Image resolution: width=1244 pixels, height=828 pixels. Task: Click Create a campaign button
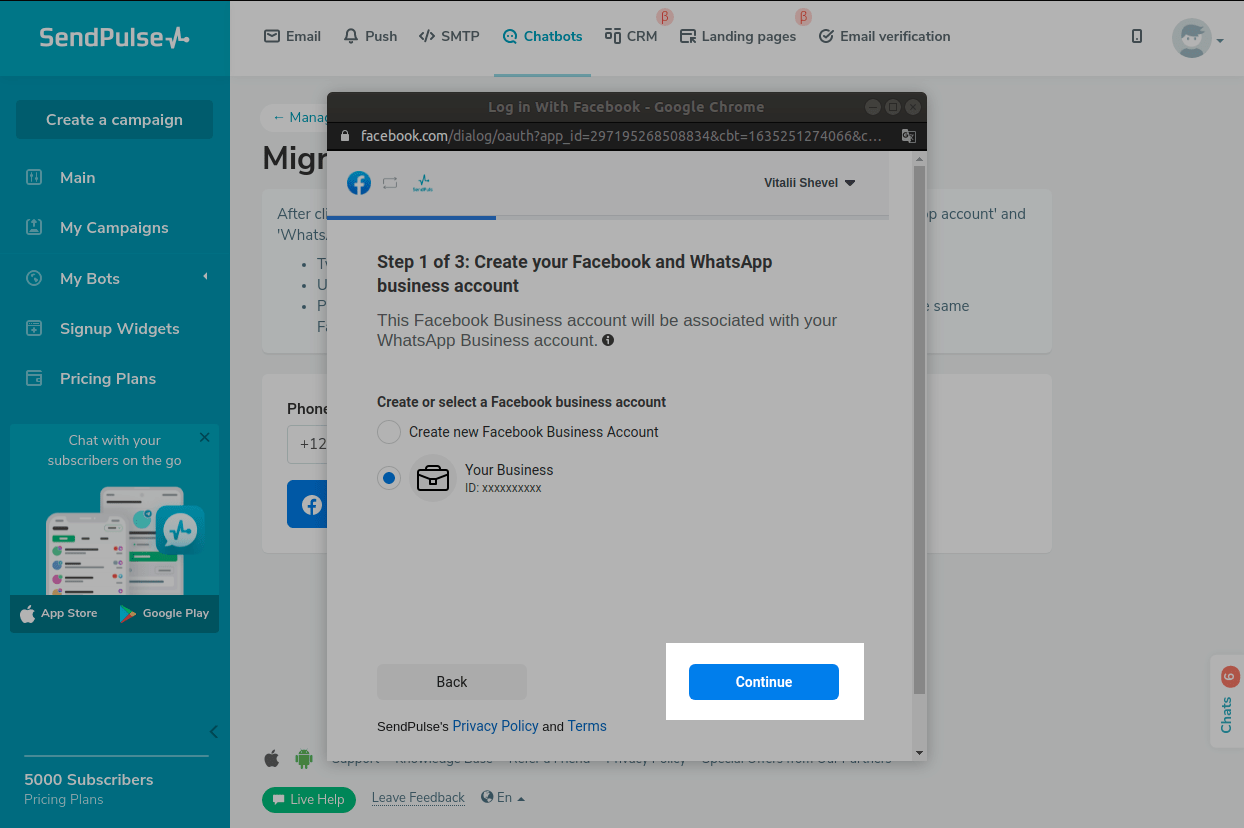pyautogui.click(x=114, y=119)
